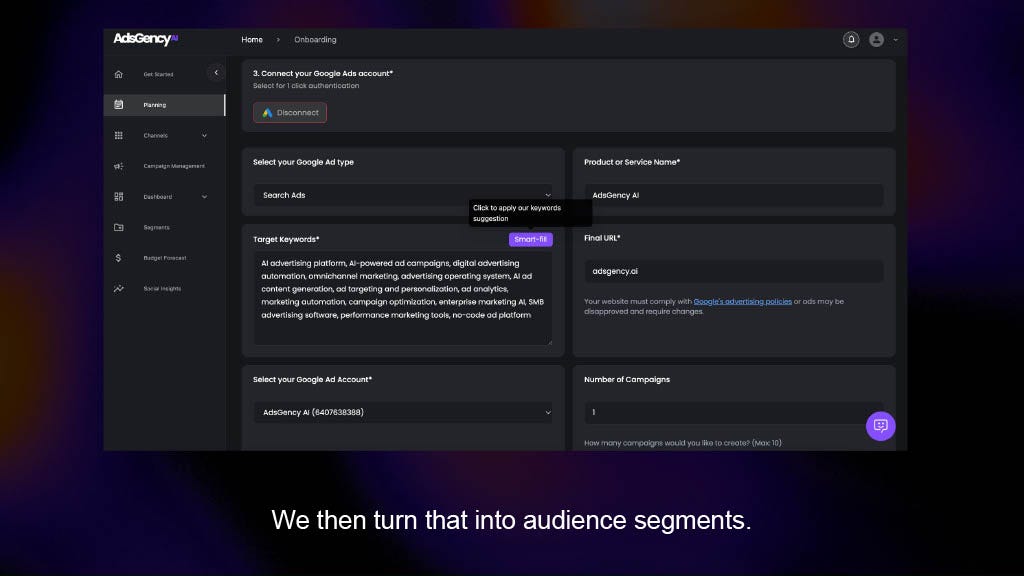Click the Planning calendar icon in sidebar
This screenshot has width=1024, height=576.
[119, 105]
